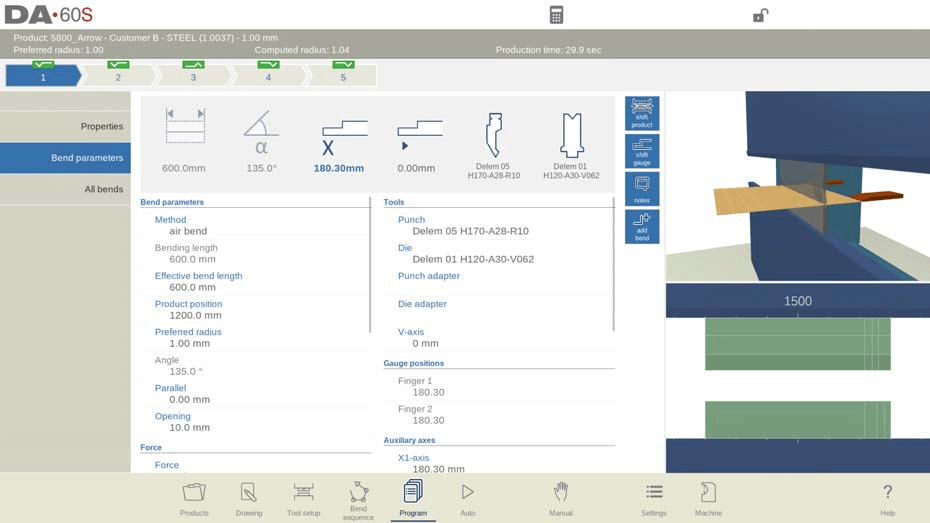Open the Program navigation button
This screenshot has width=930, height=523.
tap(413, 499)
